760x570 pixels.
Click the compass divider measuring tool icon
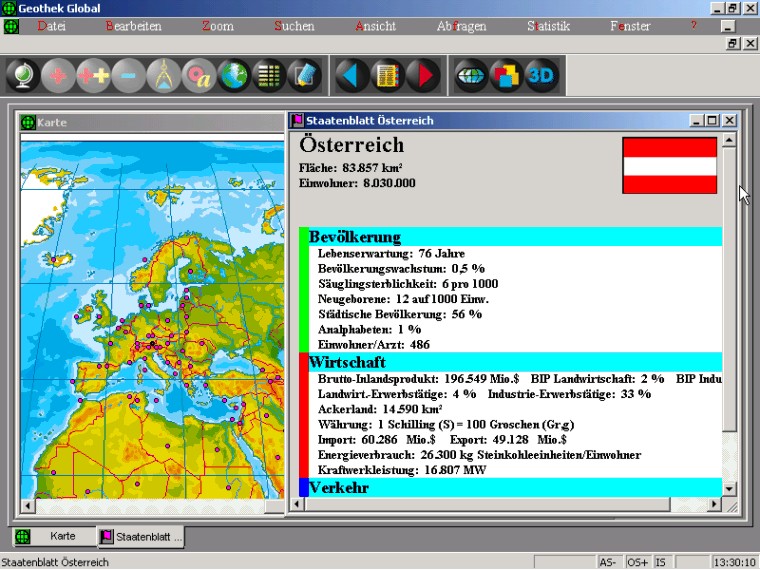click(163, 76)
